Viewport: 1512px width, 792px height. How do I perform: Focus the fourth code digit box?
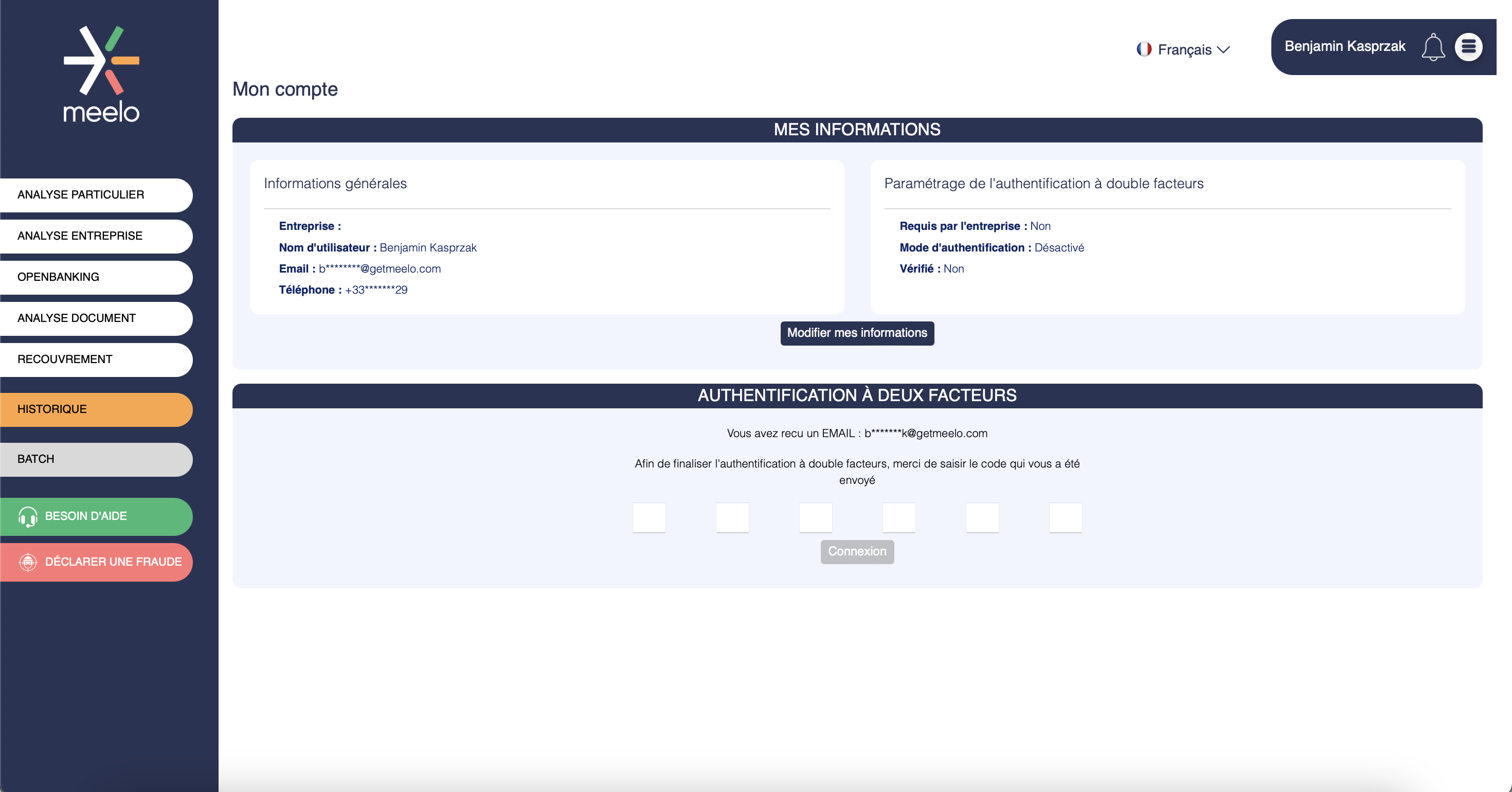pyautogui.click(x=899, y=517)
